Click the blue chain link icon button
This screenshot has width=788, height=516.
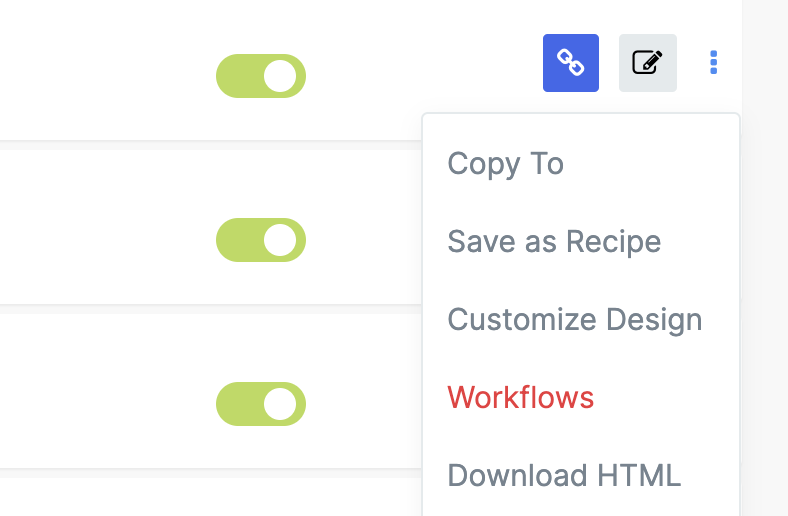point(571,63)
